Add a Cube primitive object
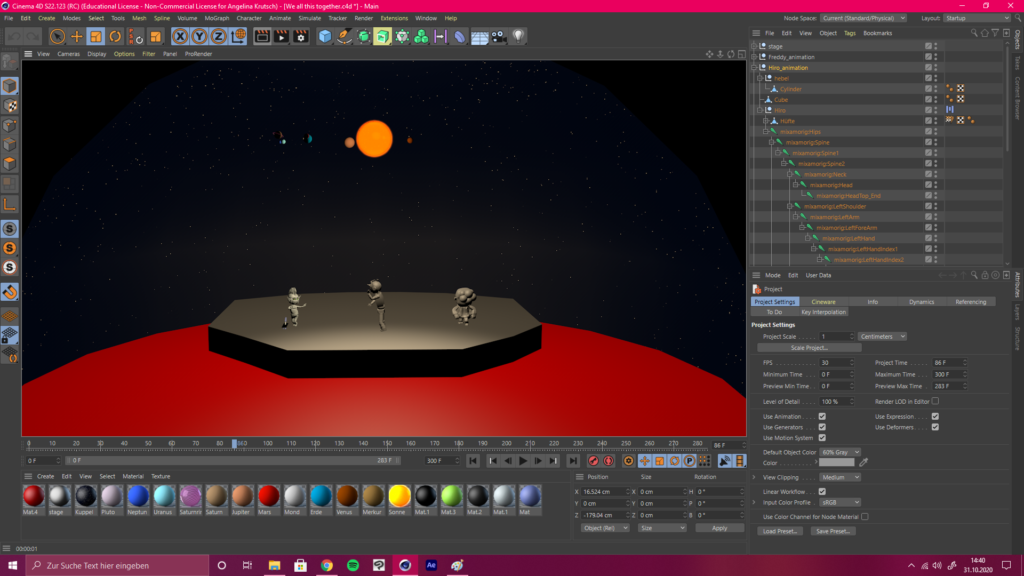This screenshot has height=576, width=1024. pyautogui.click(x=325, y=36)
